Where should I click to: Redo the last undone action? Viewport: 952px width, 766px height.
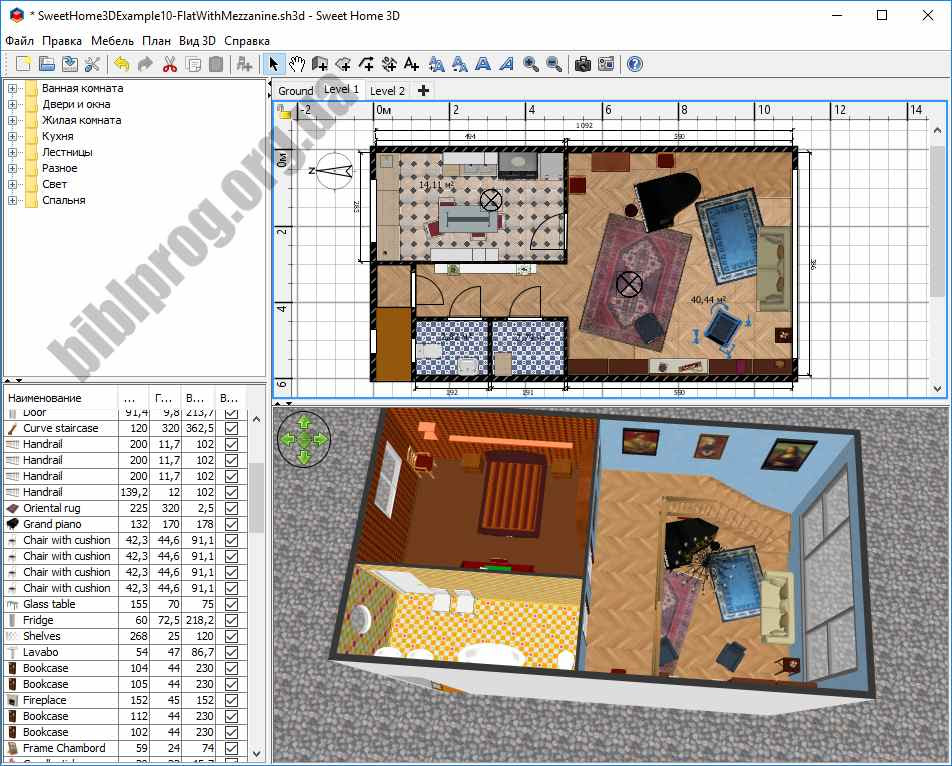[145, 64]
